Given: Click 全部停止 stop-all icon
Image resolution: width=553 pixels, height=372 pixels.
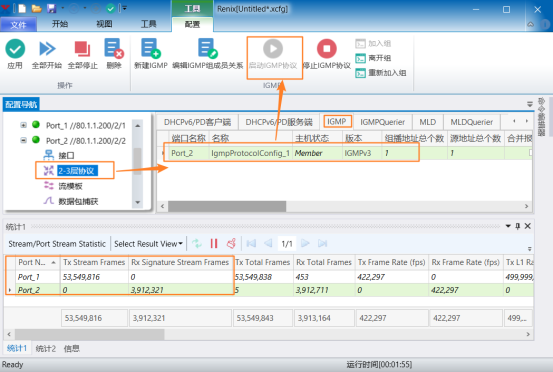Looking at the screenshot, I should 82,49.
